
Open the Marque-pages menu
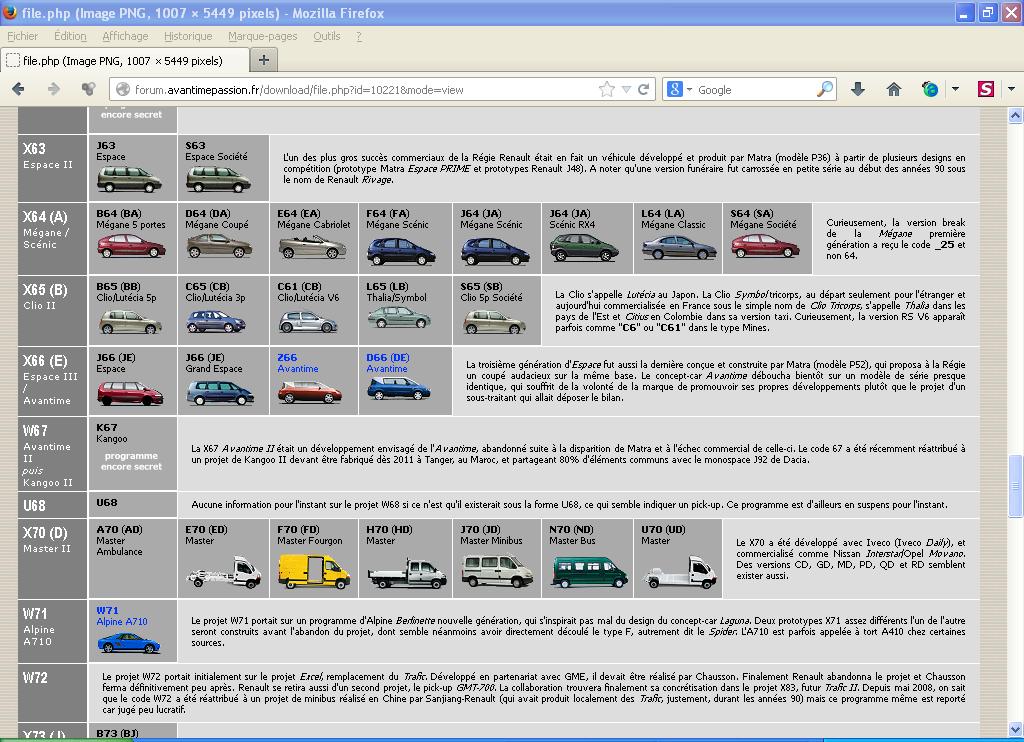[262, 36]
